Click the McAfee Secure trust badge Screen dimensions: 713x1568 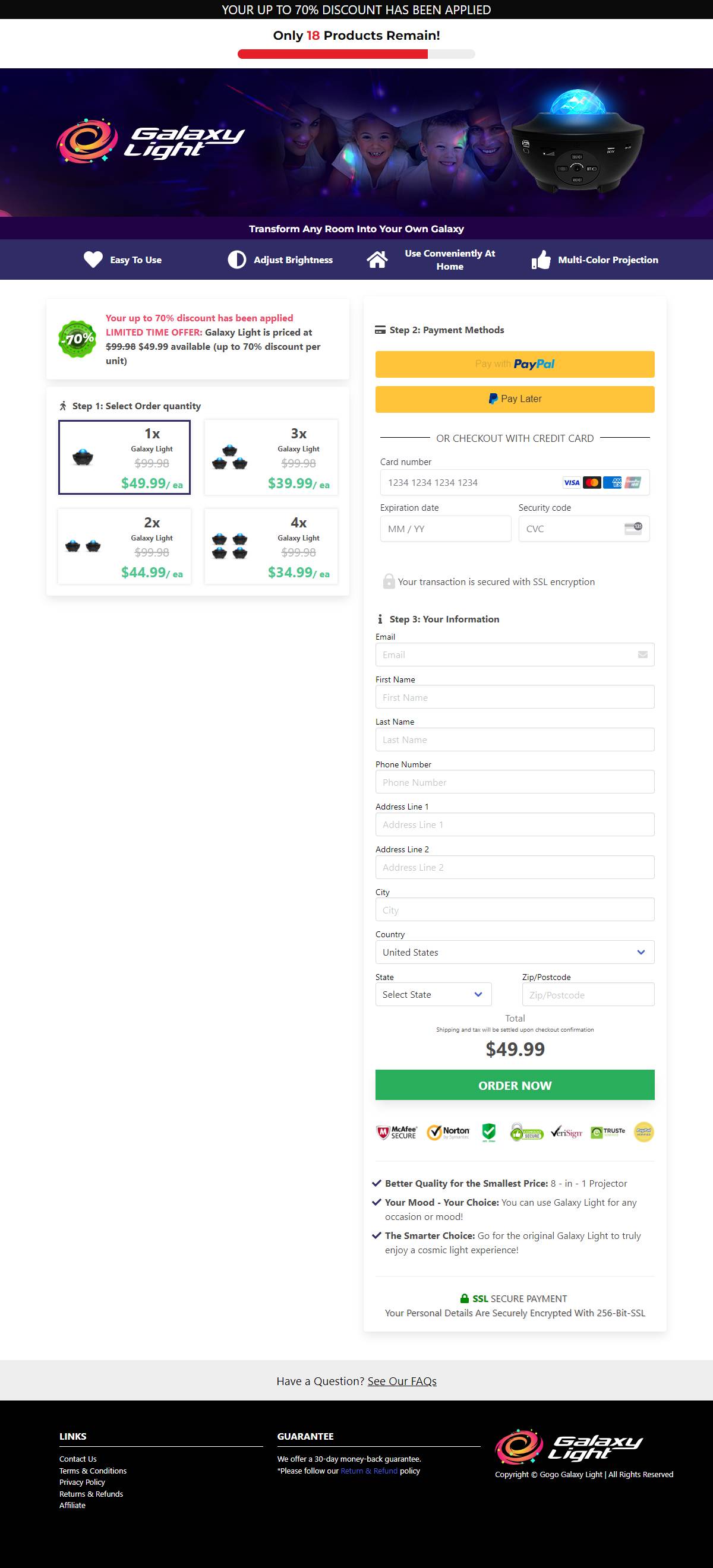[x=397, y=1132]
